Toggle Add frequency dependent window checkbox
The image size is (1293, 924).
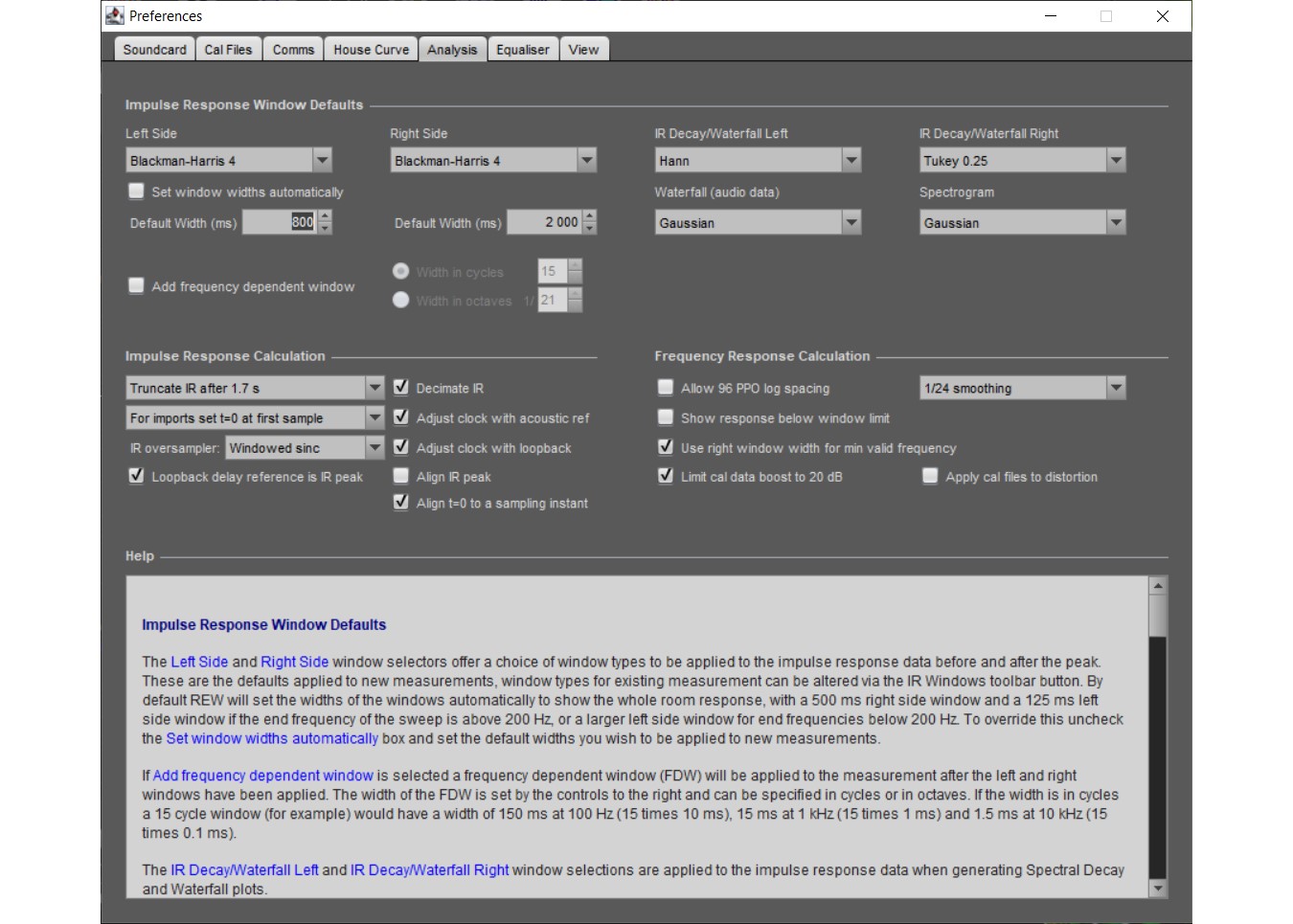pos(136,285)
